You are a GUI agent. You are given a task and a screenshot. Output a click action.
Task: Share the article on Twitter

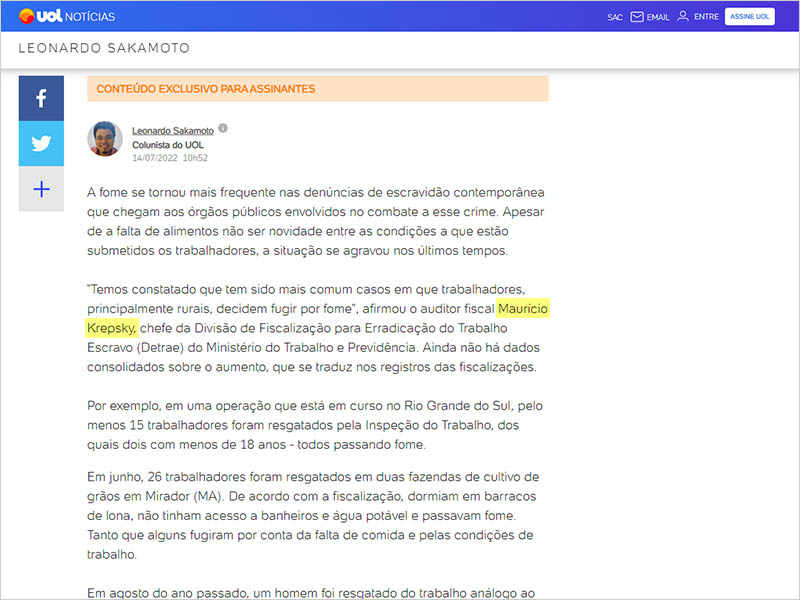(41, 143)
